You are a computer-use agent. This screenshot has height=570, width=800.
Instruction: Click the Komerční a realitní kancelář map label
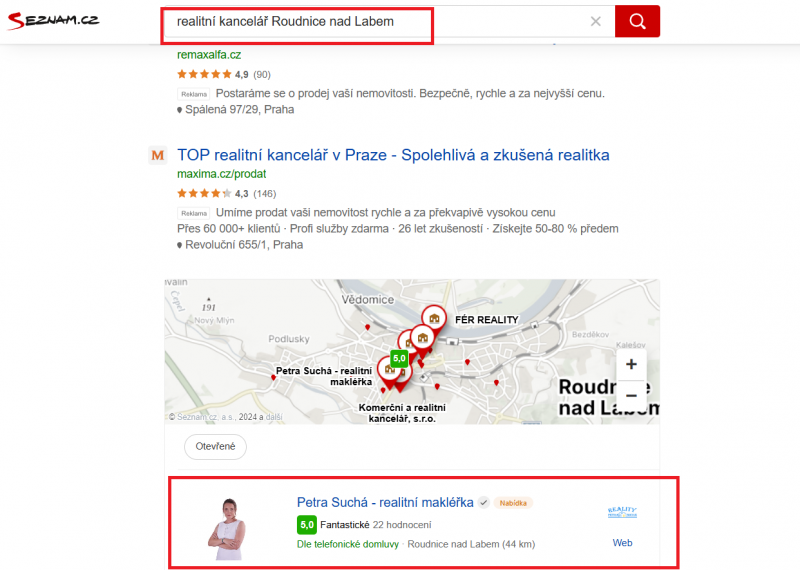click(x=402, y=413)
